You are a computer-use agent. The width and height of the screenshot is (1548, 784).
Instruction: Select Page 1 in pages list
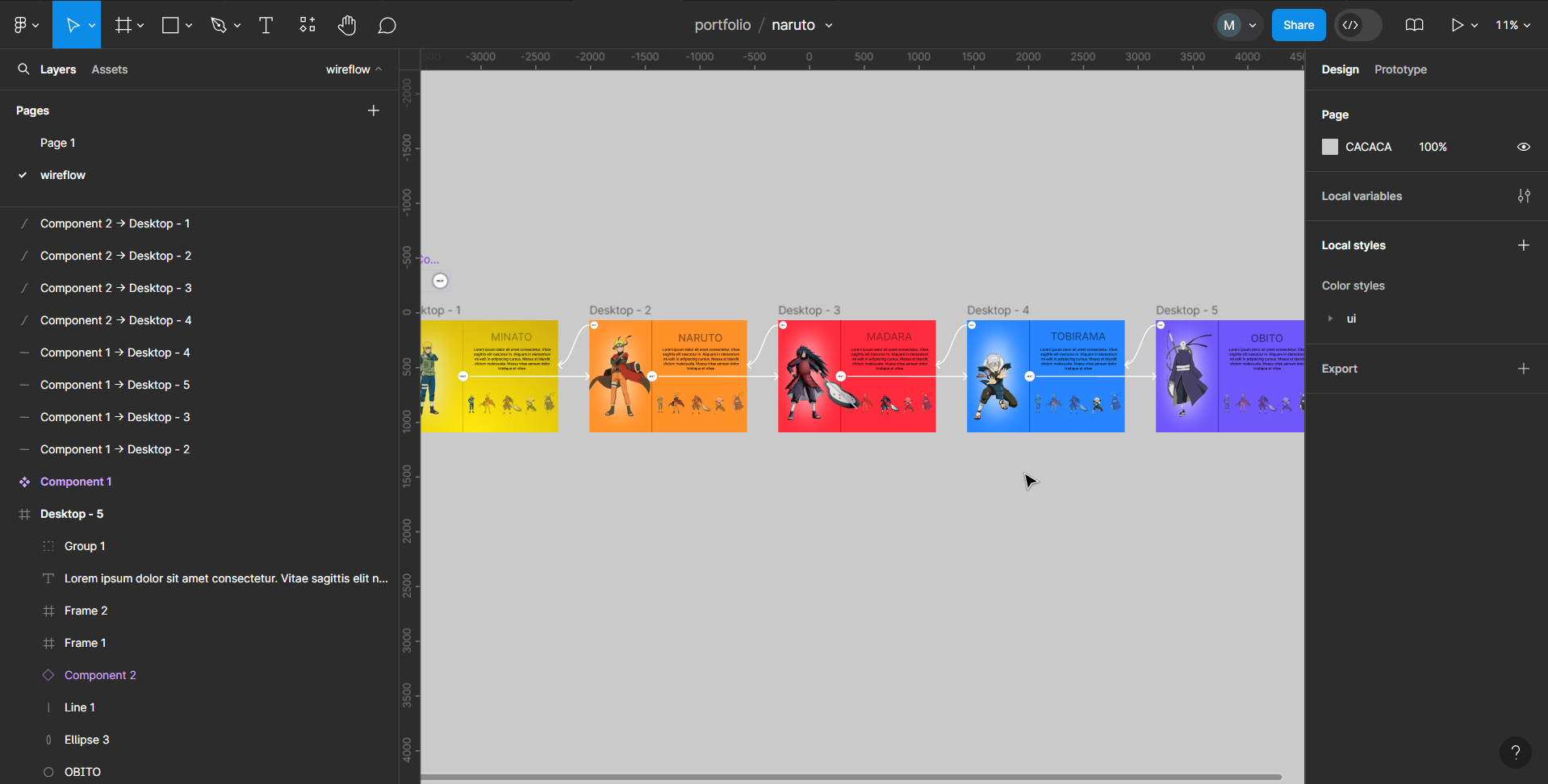(x=58, y=143)
